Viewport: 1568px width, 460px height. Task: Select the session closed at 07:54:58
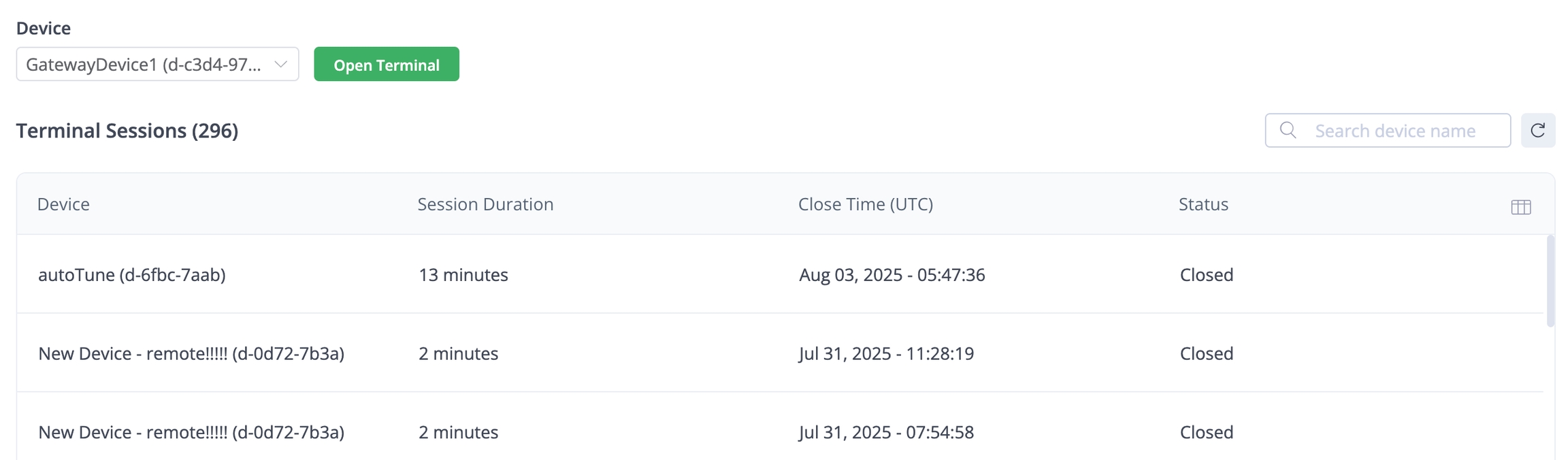[x=886, y=432]
